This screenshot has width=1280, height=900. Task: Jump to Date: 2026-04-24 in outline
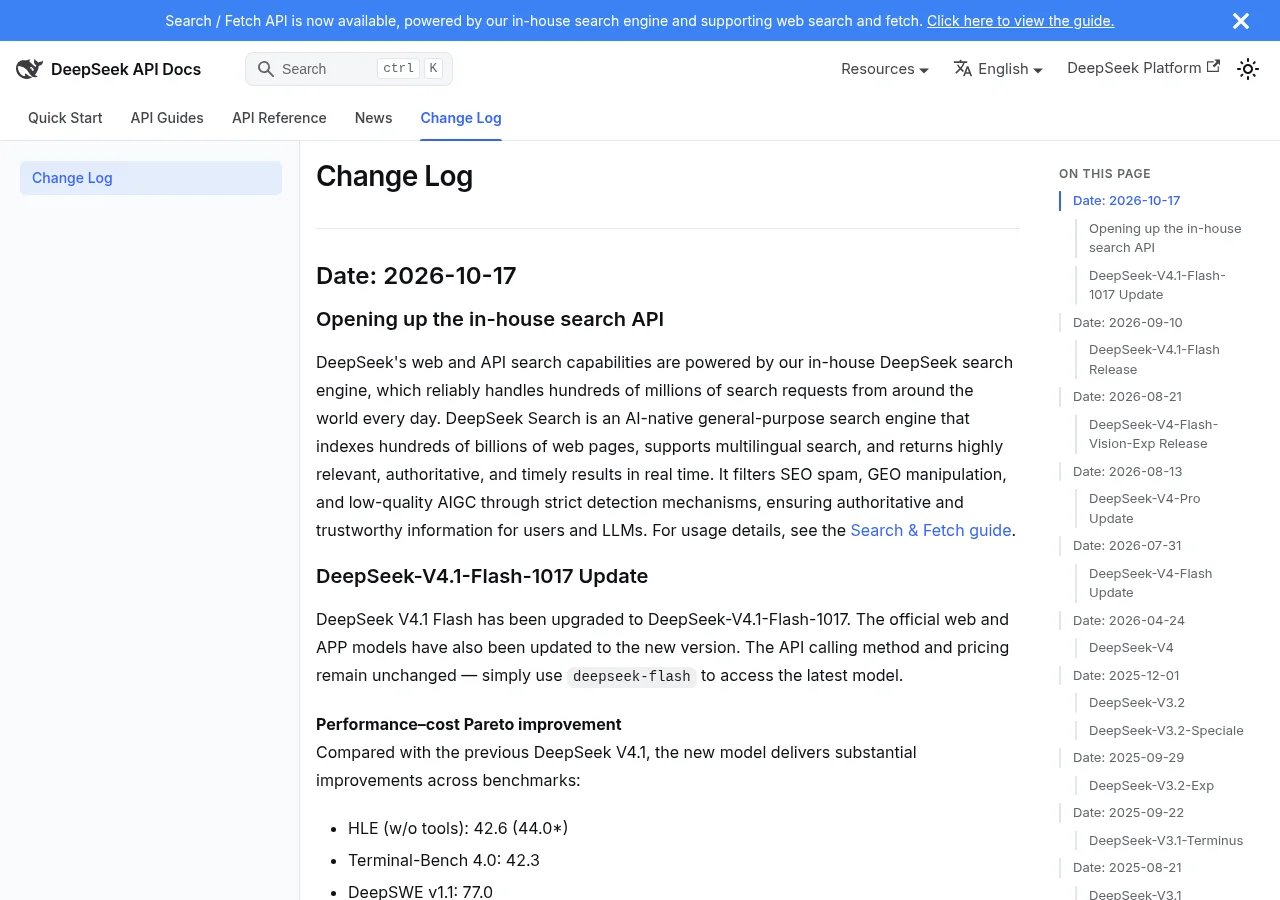click(x=1129, y=620)
